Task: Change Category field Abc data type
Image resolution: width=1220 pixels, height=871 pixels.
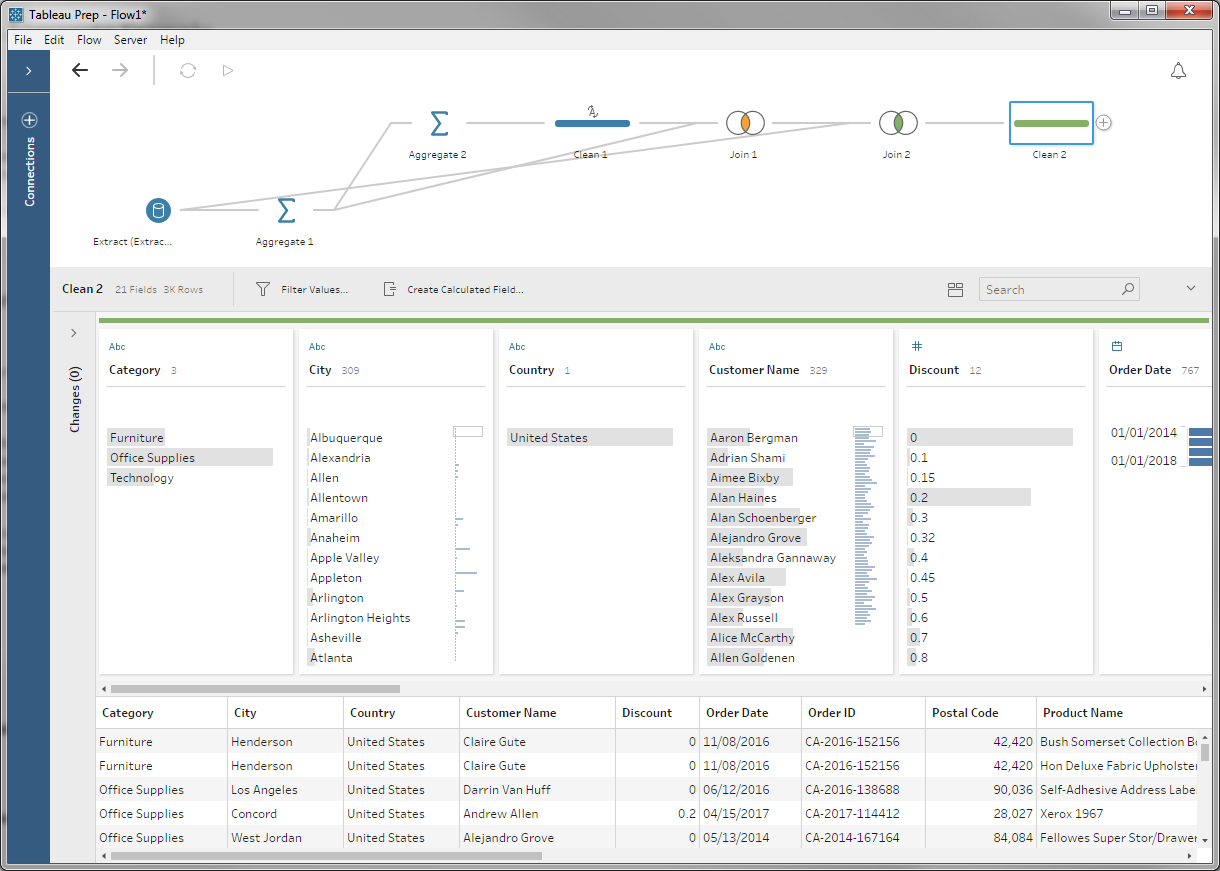Action: point(117,347)
